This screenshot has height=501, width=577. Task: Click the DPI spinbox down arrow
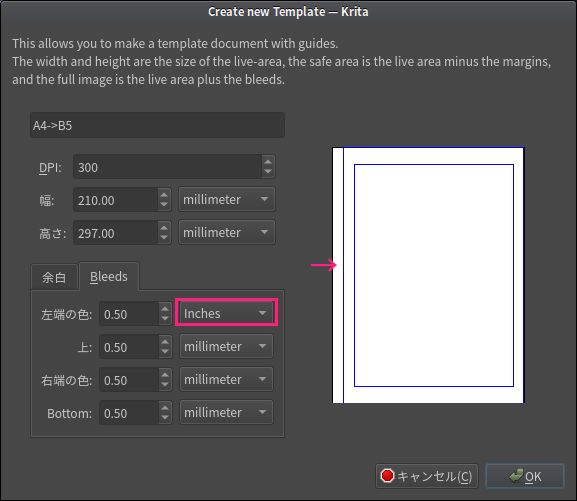[x=268, y=172]
